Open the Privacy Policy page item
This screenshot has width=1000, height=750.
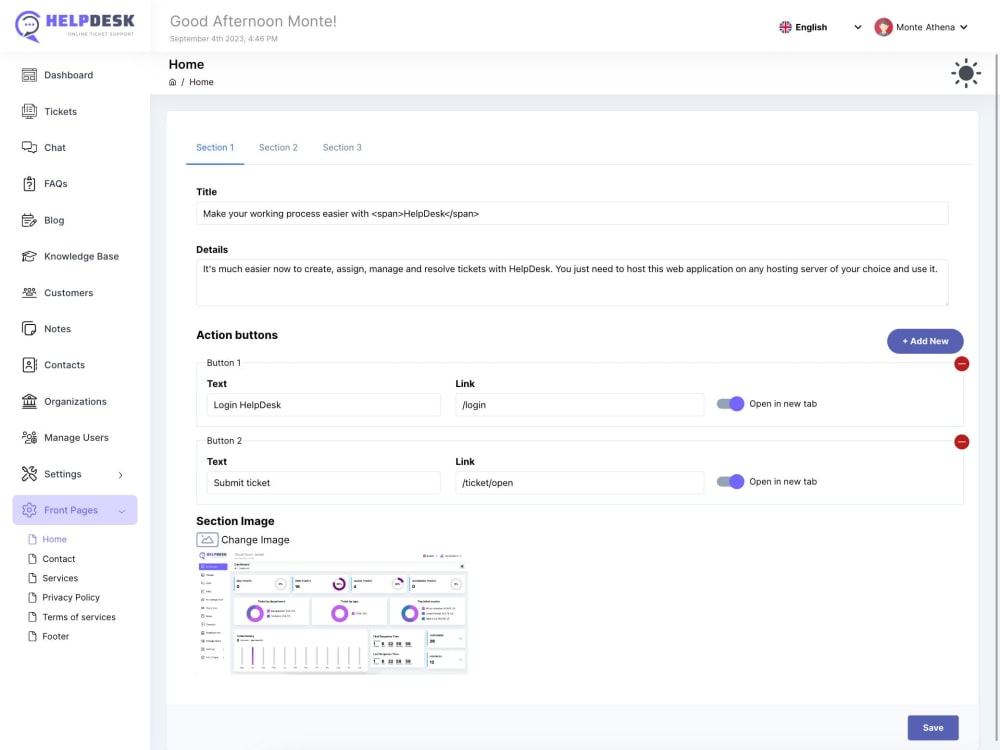pyautogui.click(x=71, y=598)
